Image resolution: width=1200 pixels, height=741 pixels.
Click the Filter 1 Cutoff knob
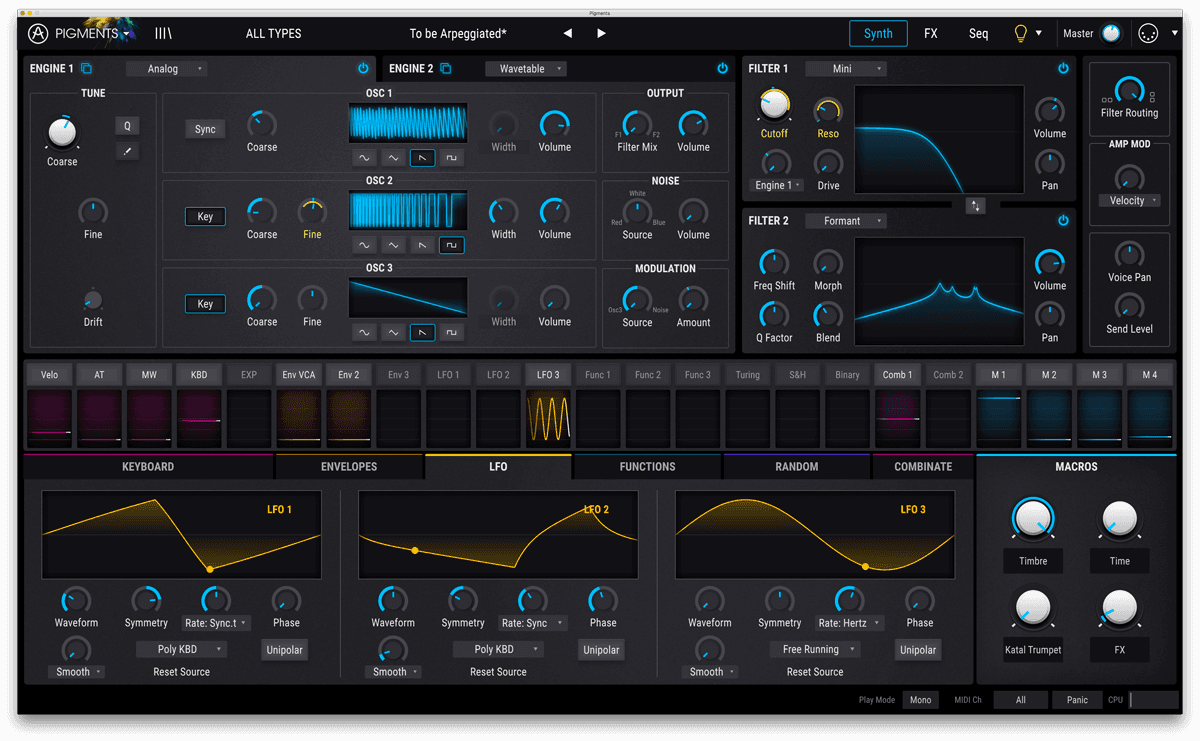(x=774, y=104)
